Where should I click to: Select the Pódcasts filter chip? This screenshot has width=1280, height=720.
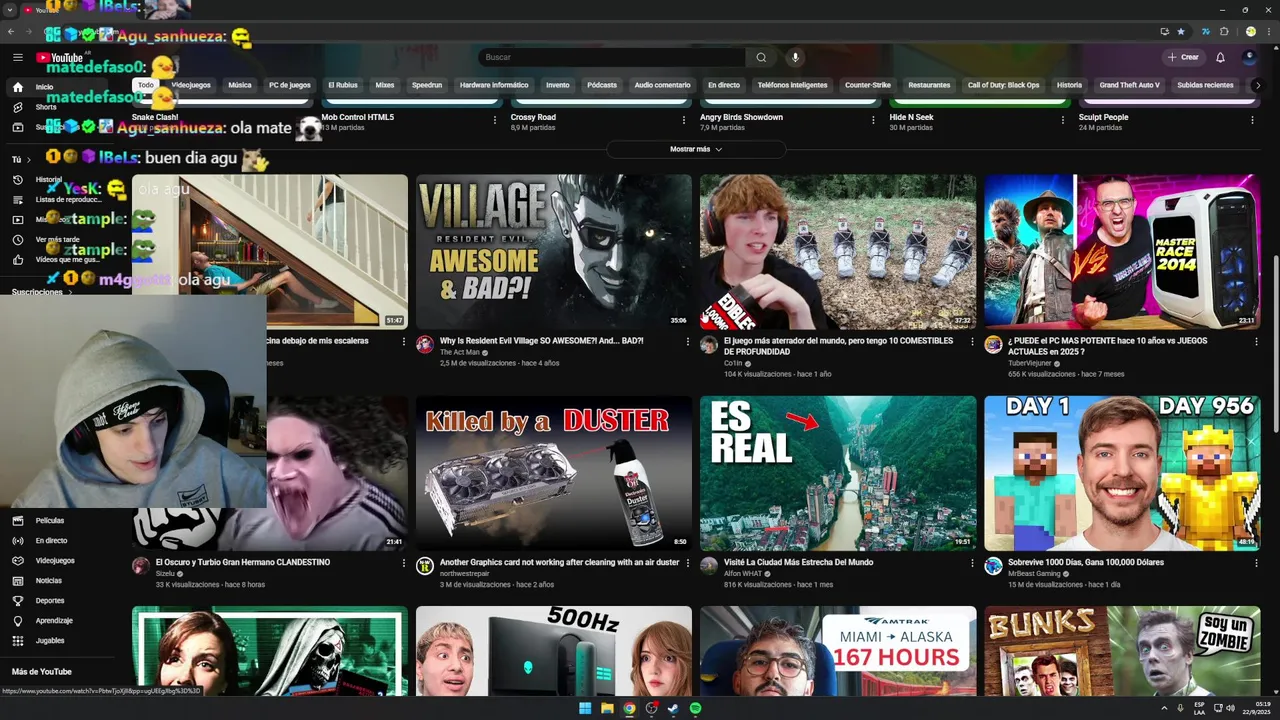(602, 85)
